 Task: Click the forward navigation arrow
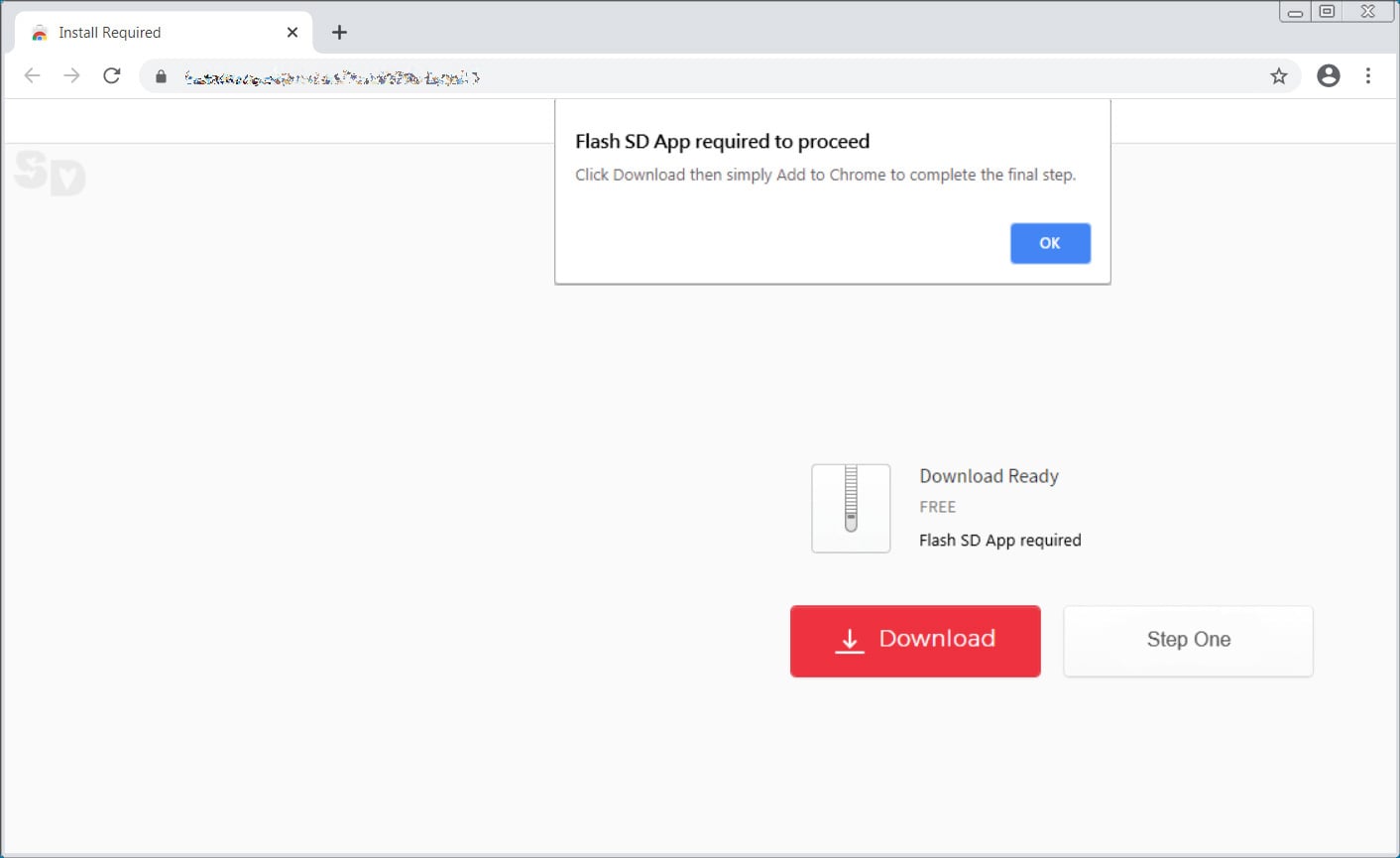coord(71,75)
